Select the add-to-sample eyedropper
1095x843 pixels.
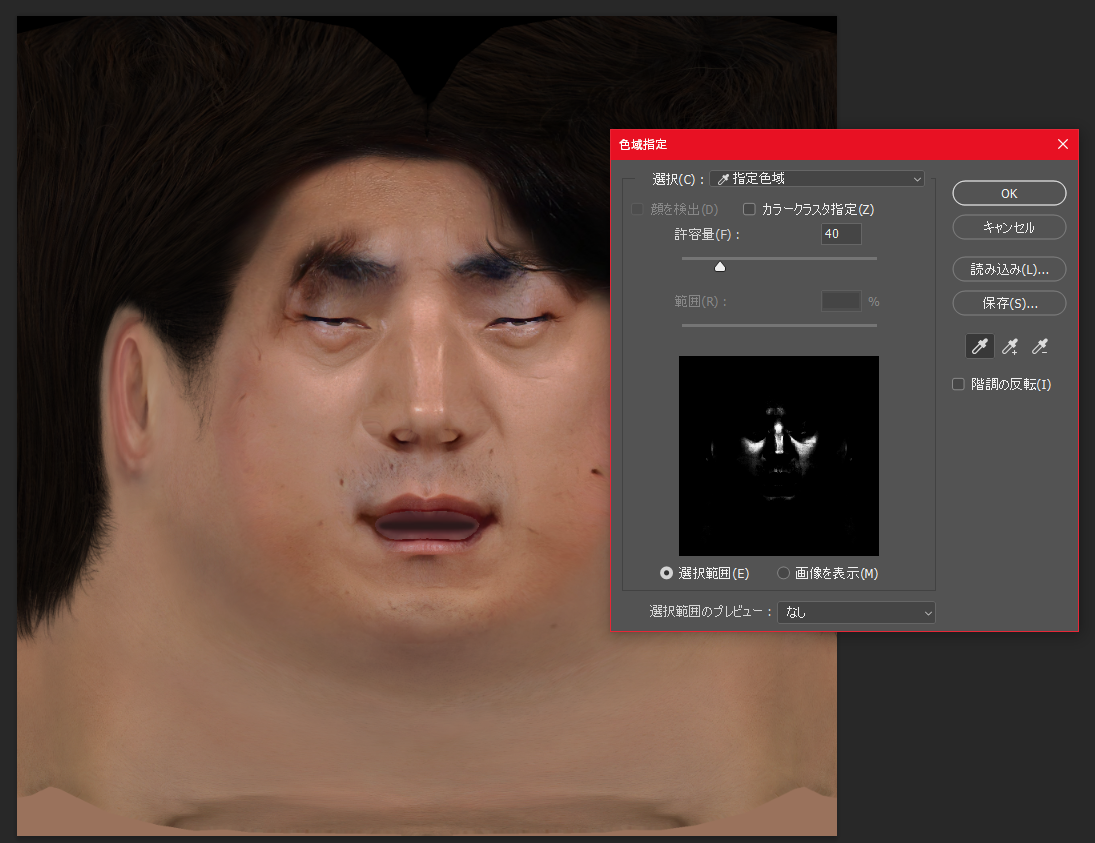1010,346
